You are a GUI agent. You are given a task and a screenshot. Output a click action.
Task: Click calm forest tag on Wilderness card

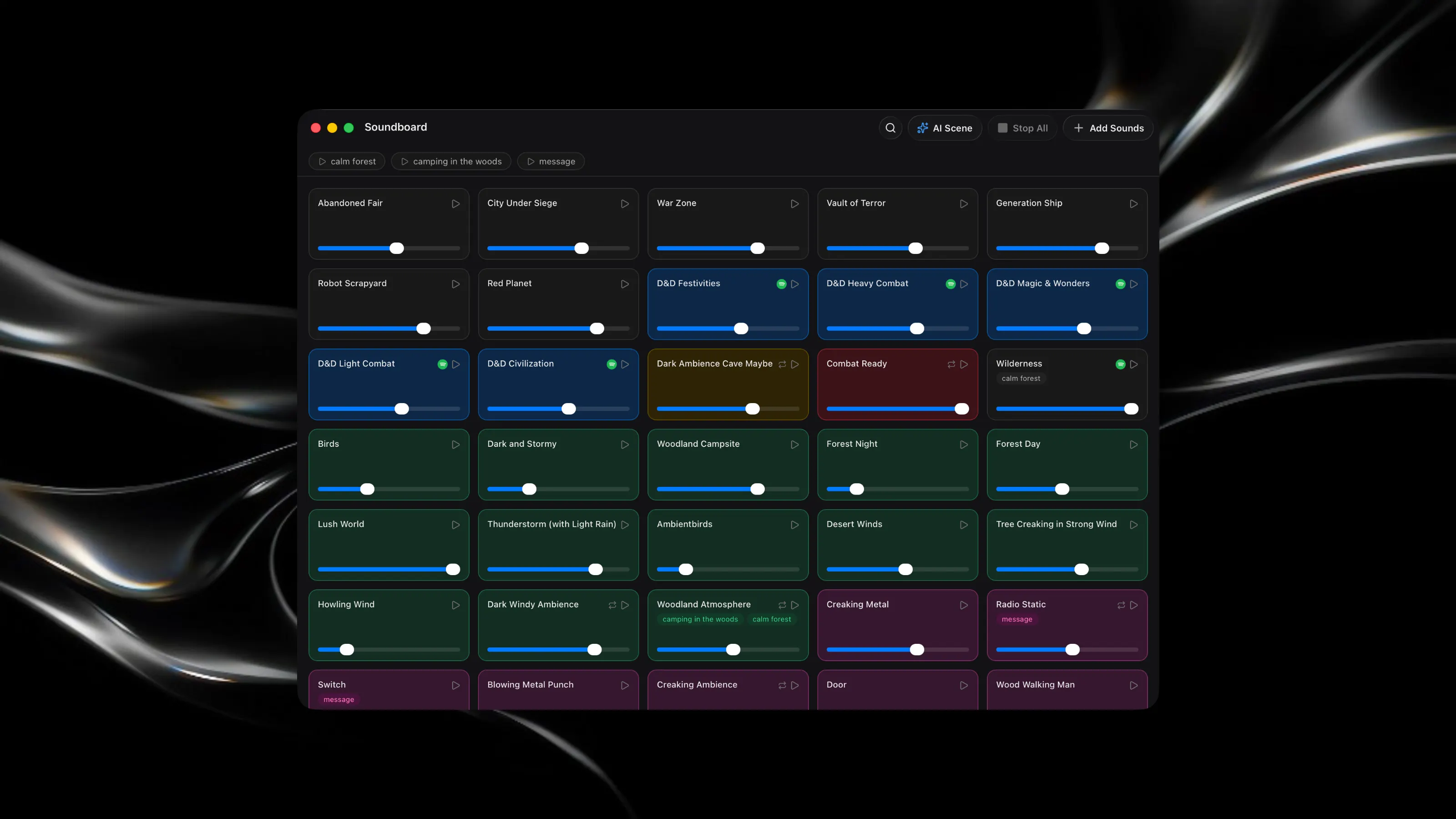tap(1020, 378)
